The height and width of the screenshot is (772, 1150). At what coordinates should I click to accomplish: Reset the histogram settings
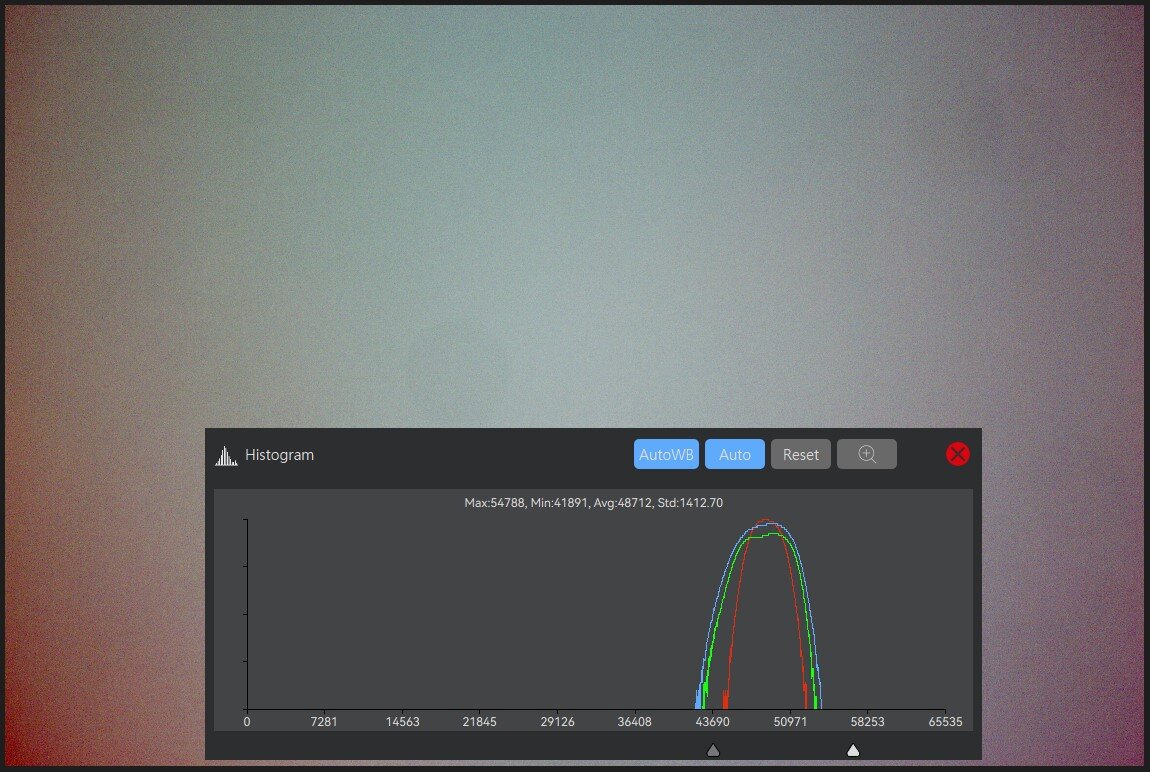800,455
